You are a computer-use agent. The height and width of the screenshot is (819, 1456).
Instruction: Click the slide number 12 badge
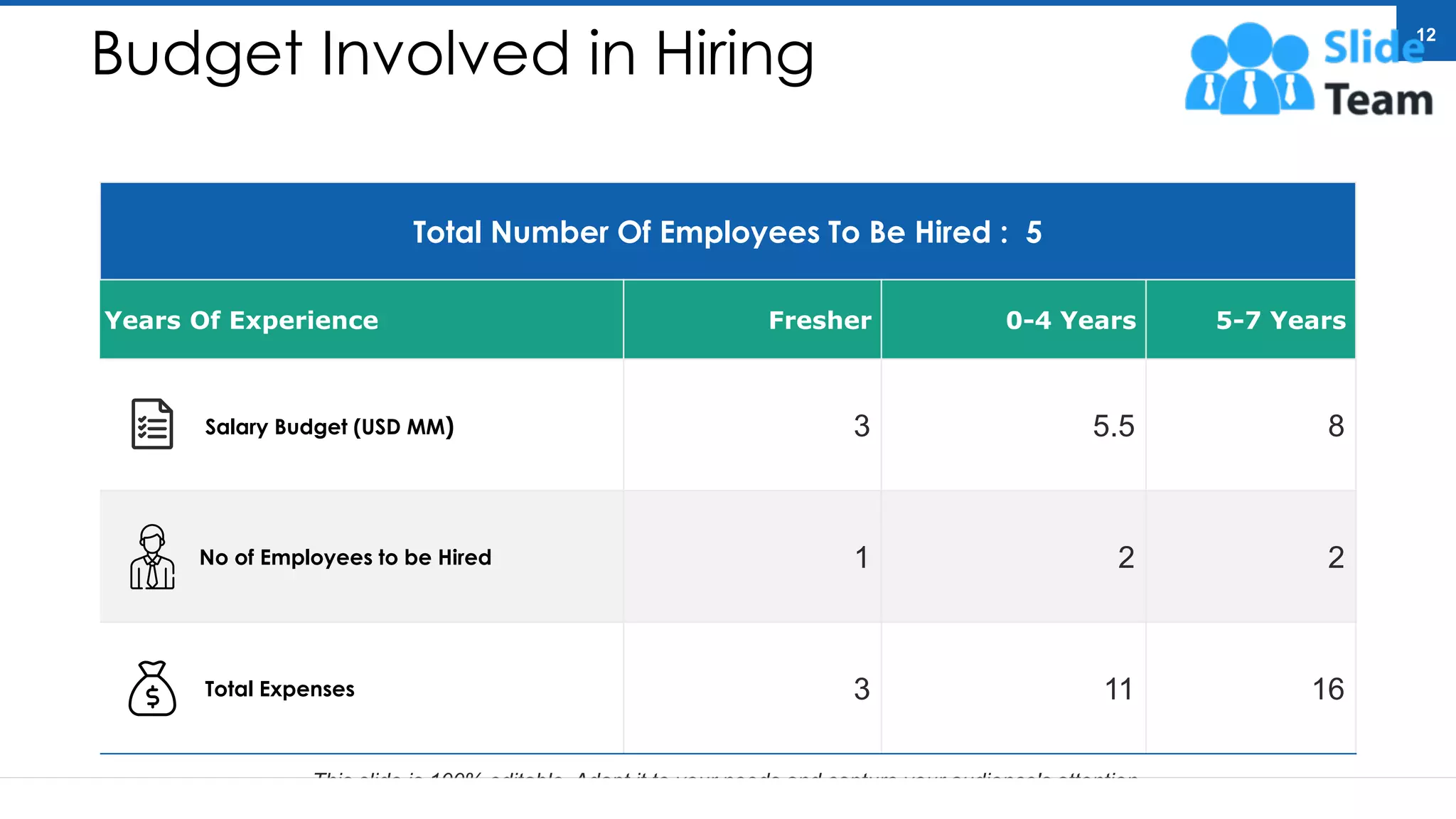point(1425,34)
